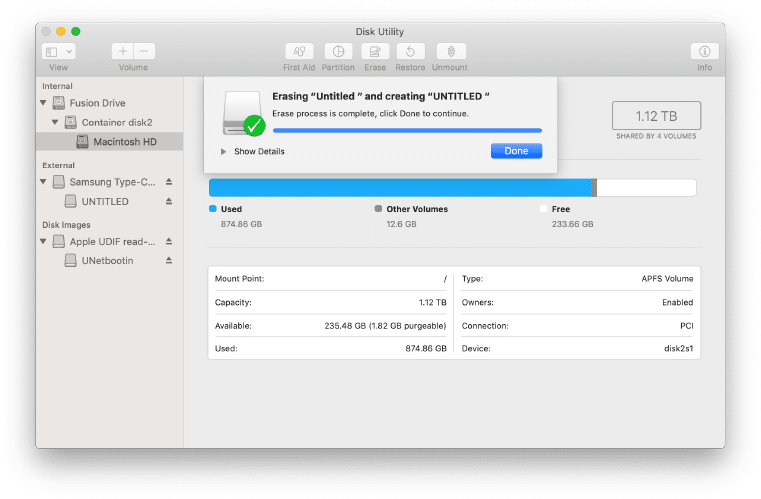Click the Internal section header

pyautogui.click(x=57, y=86)
